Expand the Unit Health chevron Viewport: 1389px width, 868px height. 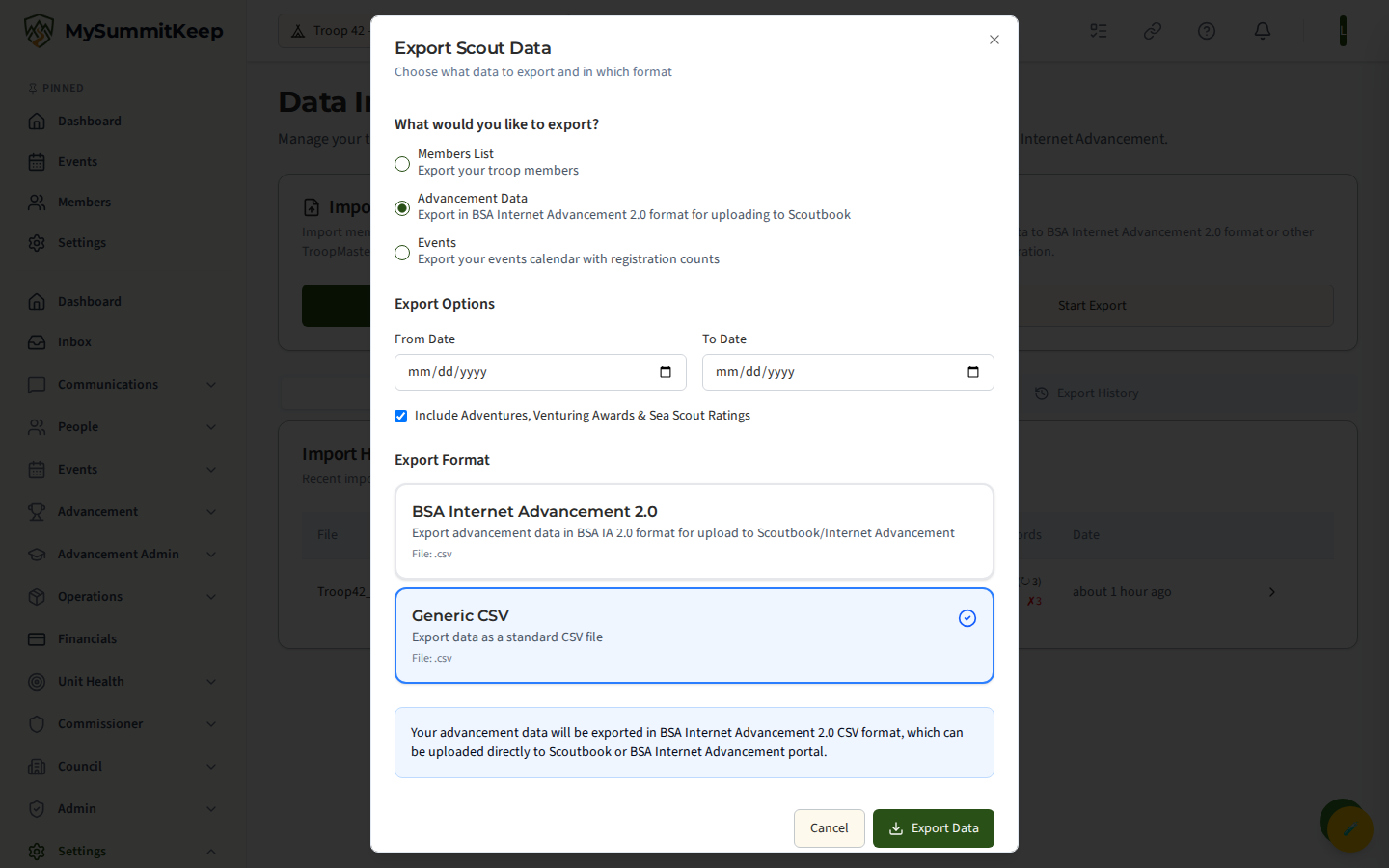[211, 682]
